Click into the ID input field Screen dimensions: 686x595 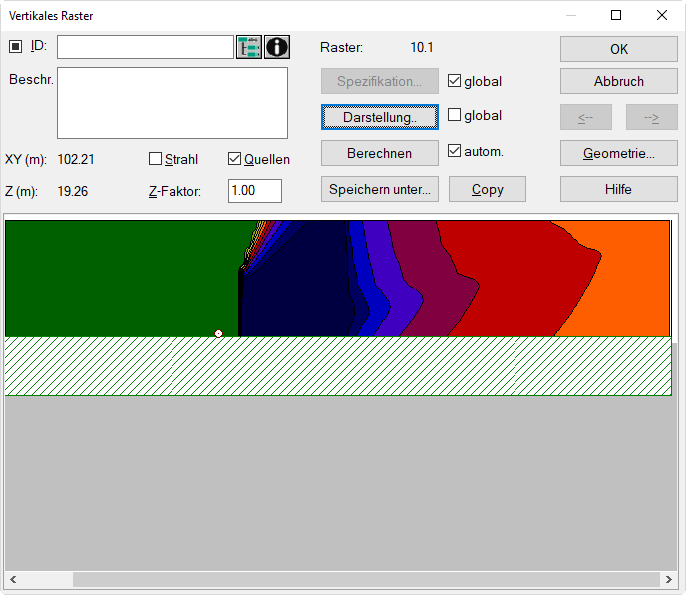(145, 47)
